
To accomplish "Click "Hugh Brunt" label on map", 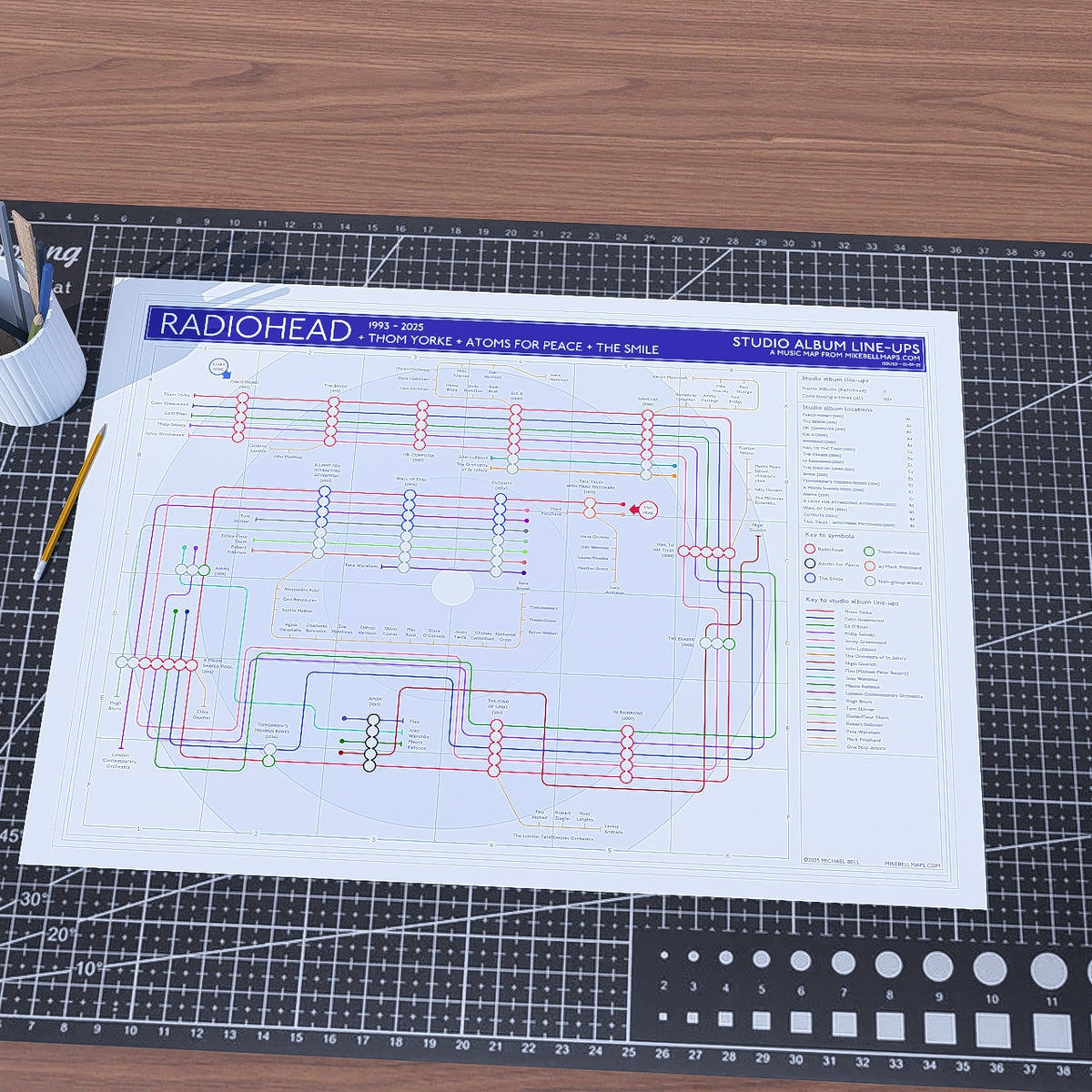I will point(115,705).
